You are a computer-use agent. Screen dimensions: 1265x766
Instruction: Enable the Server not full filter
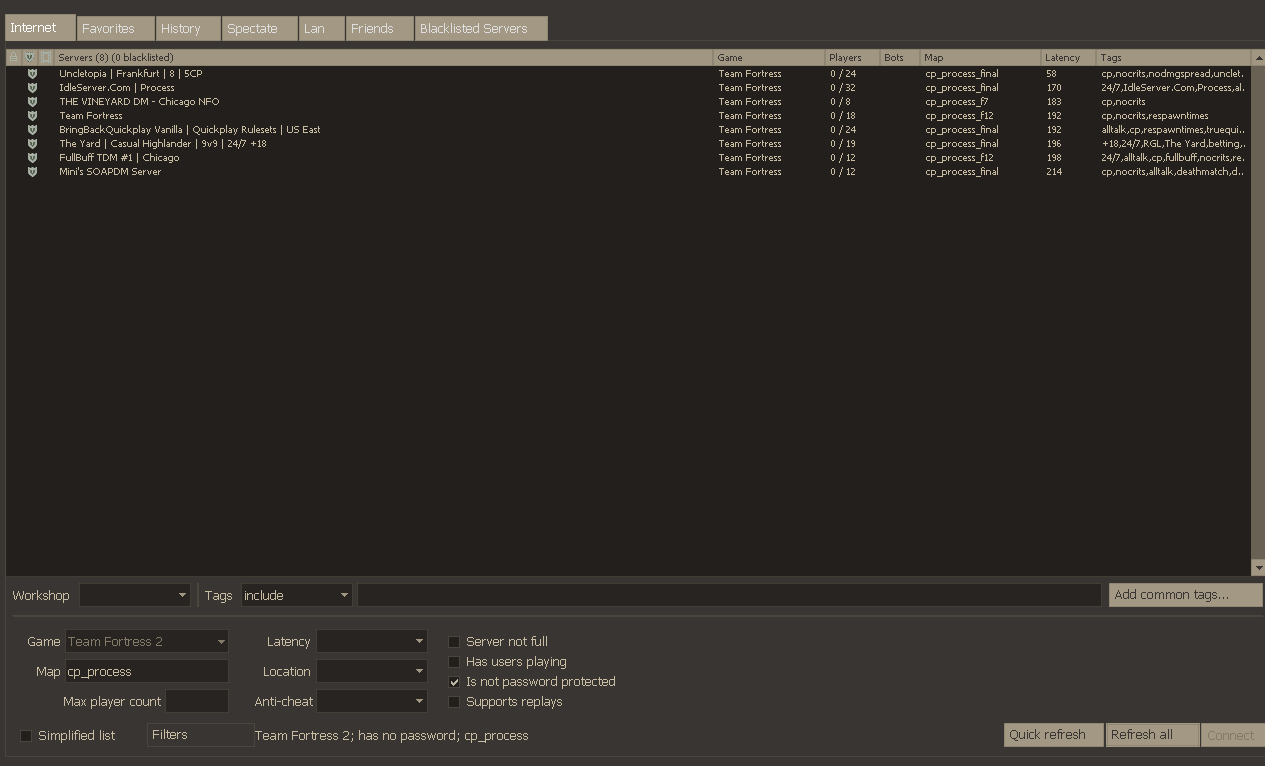[454, 642]
